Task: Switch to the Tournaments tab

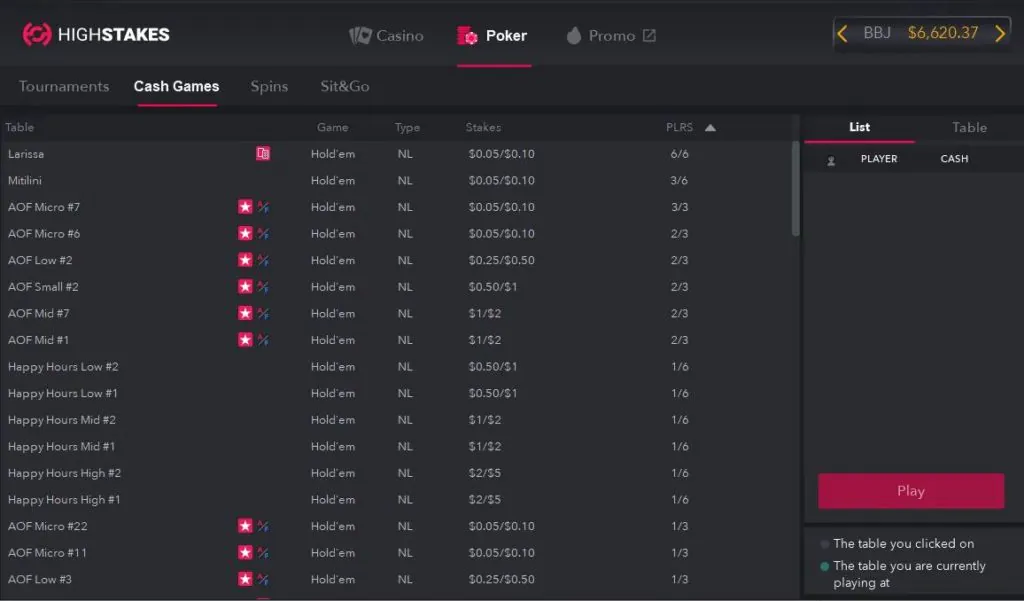Action: 64,86
